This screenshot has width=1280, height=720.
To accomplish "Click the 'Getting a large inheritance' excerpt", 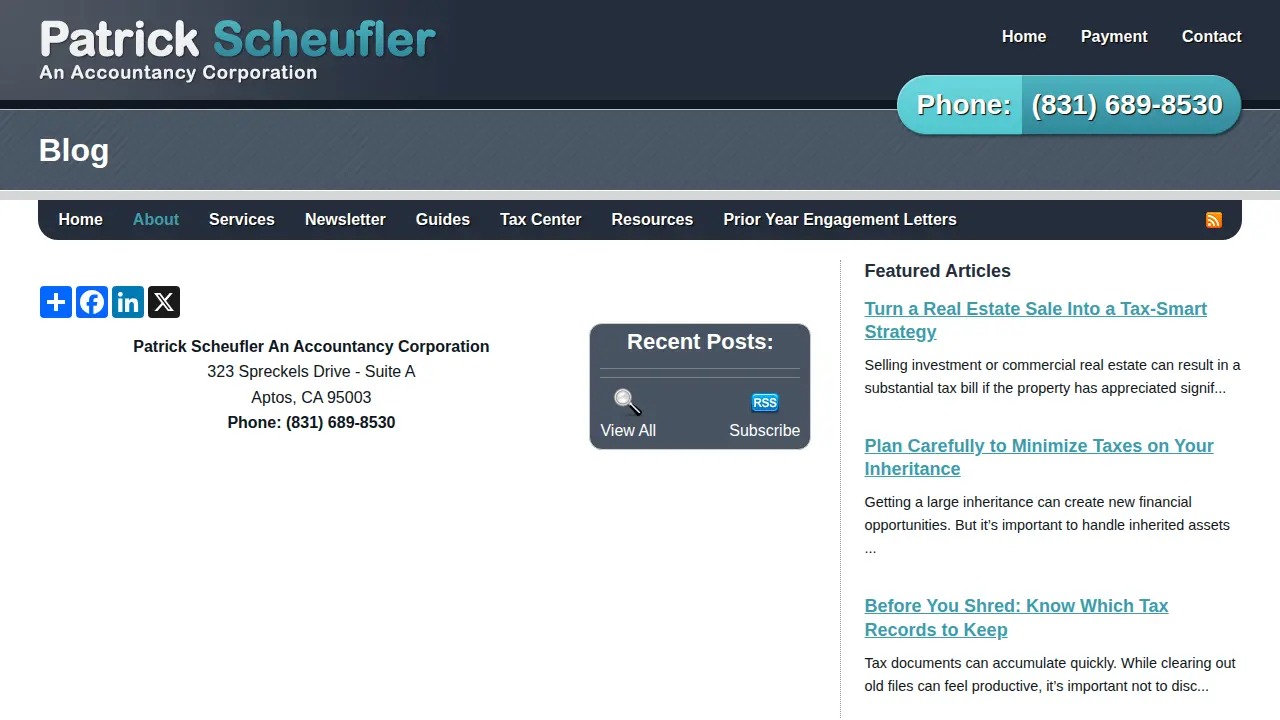I will coord(1048,525).
